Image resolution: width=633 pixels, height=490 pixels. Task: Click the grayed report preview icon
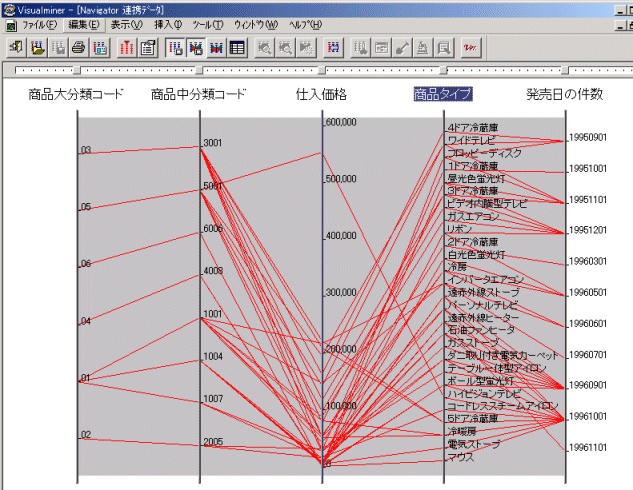[444, 48]
